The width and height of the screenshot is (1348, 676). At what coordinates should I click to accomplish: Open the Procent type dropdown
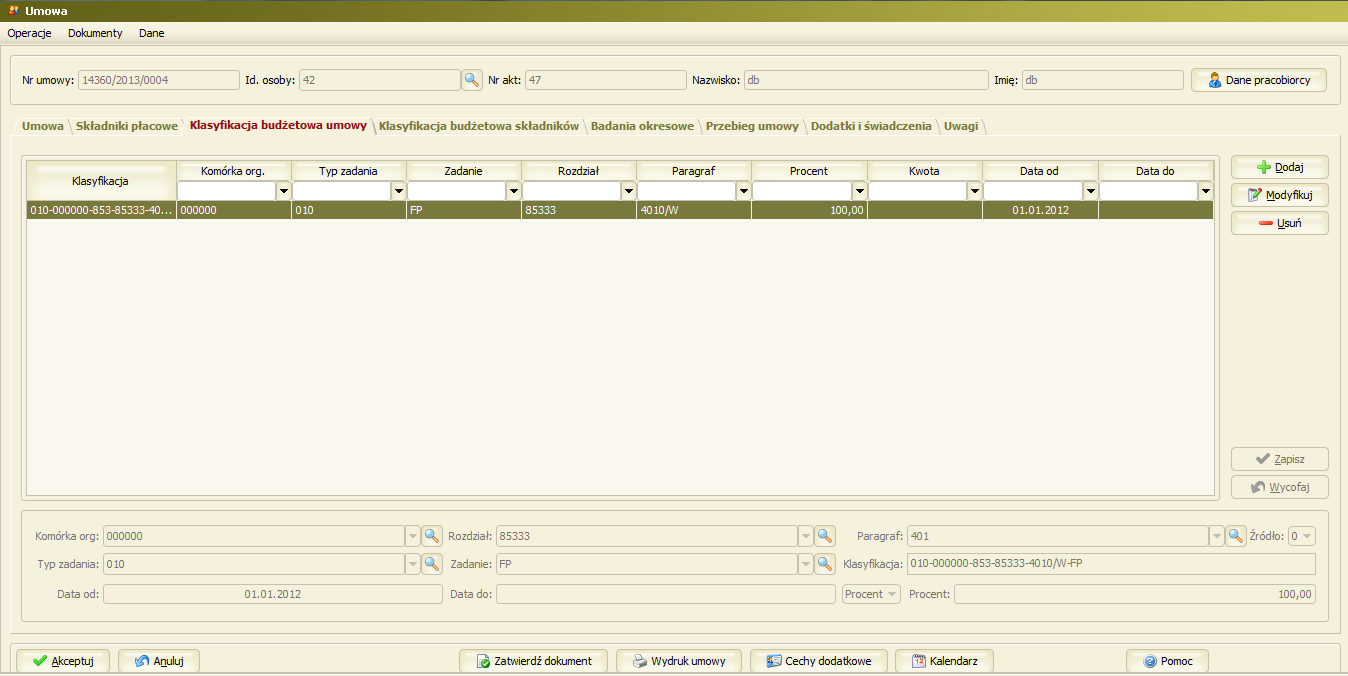coord(871,594)
